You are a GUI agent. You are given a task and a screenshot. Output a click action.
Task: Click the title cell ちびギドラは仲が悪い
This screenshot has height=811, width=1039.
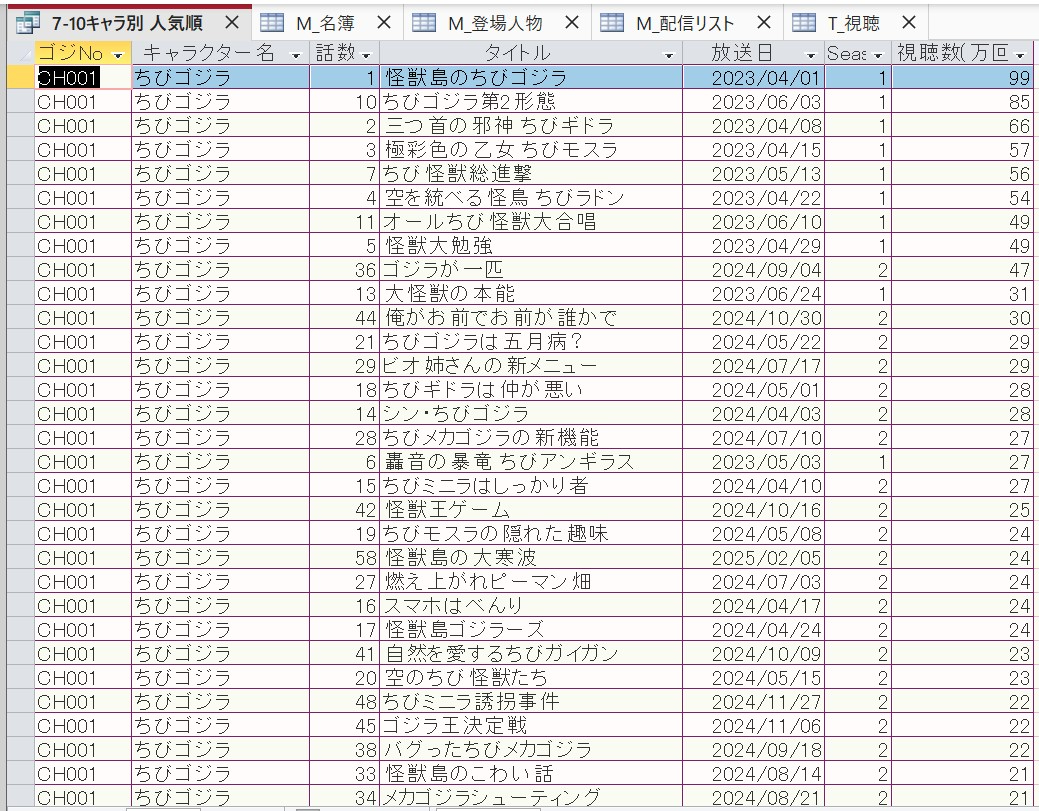pos(531,390)
